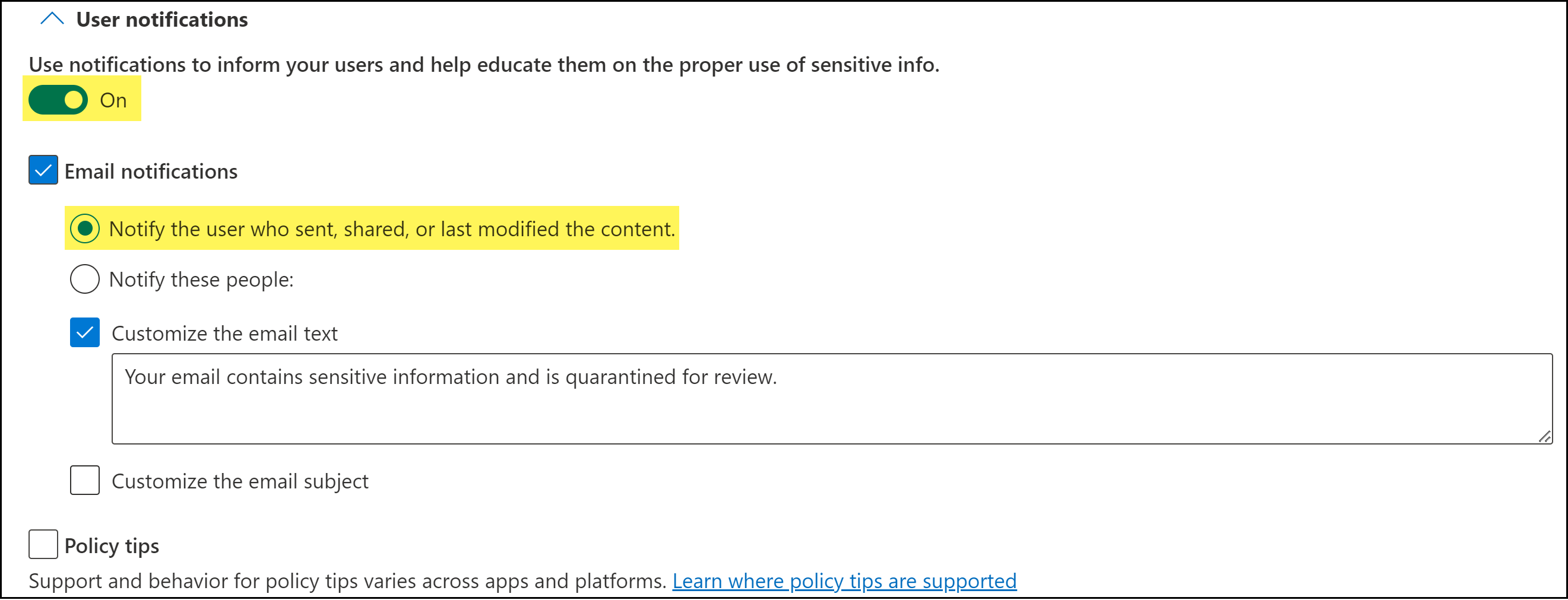The width and height of the screenshot is (1568, 600).
Task: Click the Email notifications label text
Action: [151, 172]
